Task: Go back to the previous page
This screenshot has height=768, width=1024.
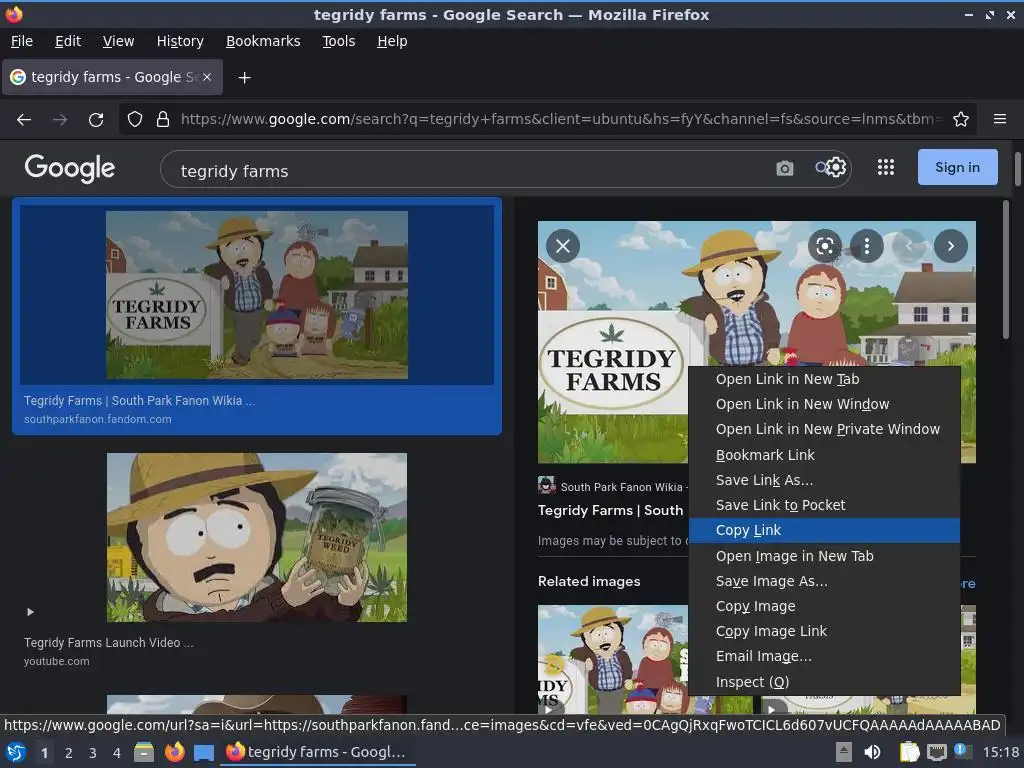Action: coord(24,120)
